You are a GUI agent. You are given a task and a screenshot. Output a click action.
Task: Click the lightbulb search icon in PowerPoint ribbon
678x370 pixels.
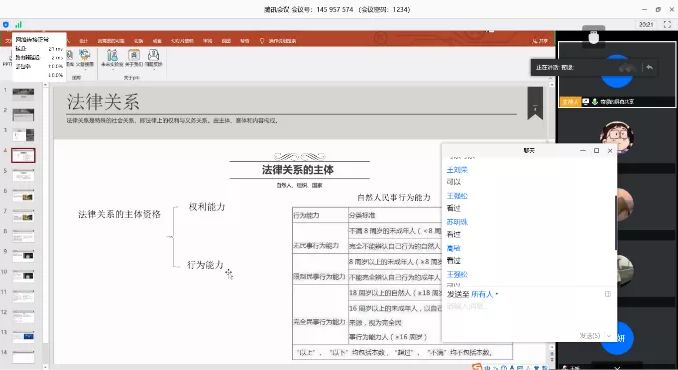[x=262, y=41]
